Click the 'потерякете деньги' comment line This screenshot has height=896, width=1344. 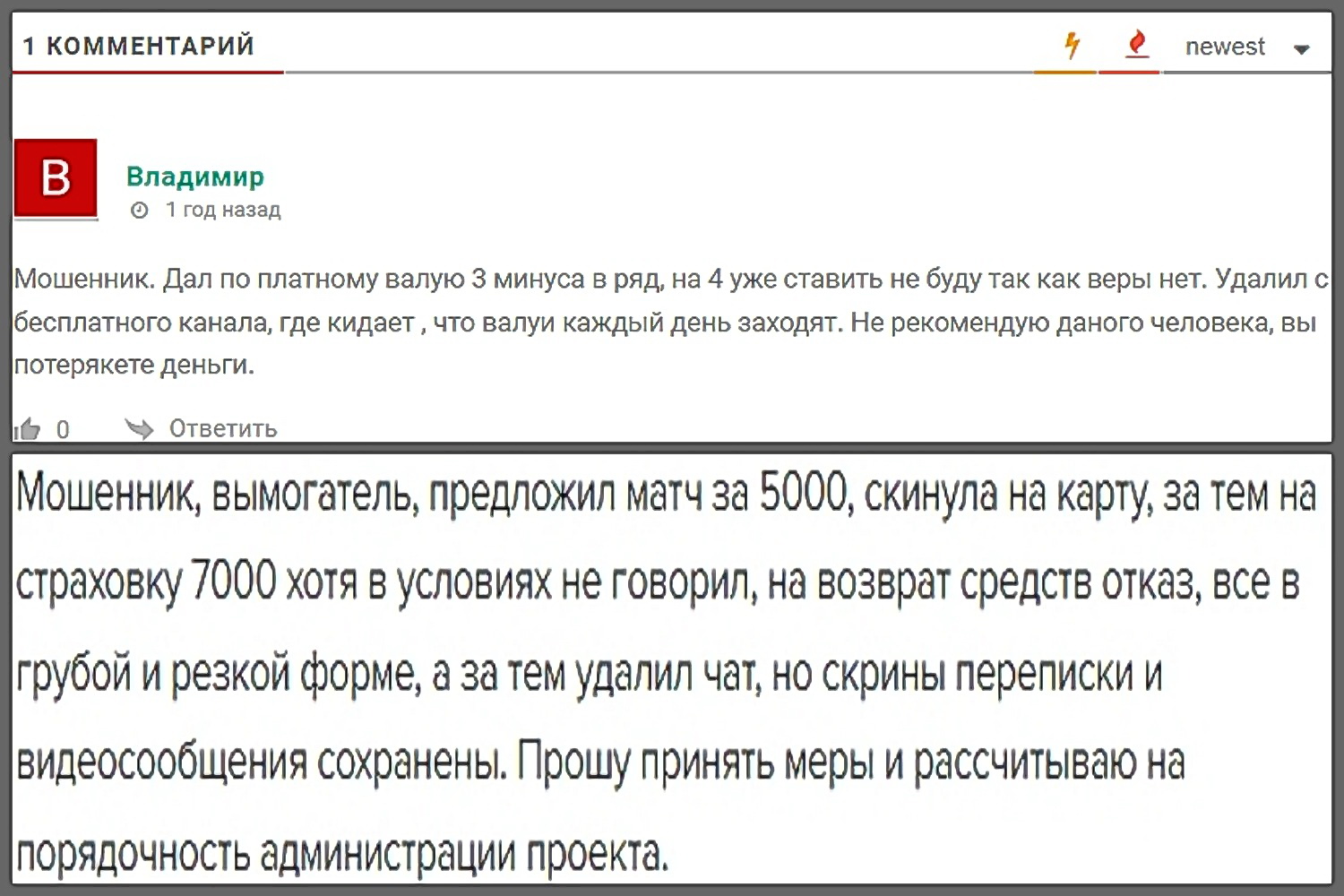(134, 365)
